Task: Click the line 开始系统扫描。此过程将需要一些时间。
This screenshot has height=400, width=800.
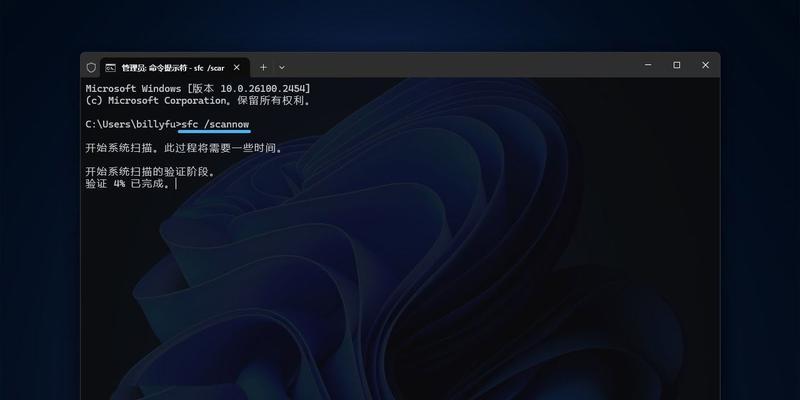Action: [x=184, y=148]
